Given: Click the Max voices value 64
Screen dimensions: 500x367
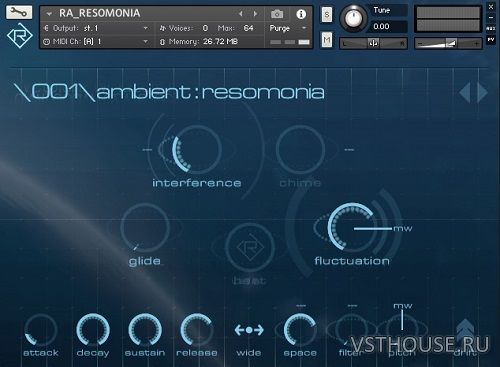Looking at the screenshot, I should 248,28.
